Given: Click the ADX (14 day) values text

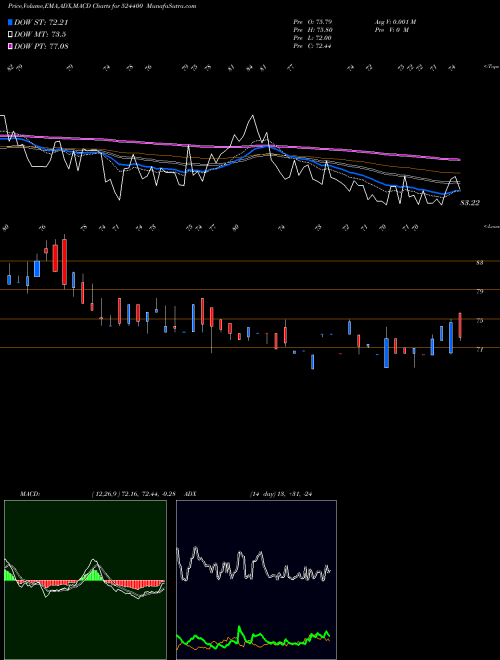Looking at the screenshot, I should point(281,494).
